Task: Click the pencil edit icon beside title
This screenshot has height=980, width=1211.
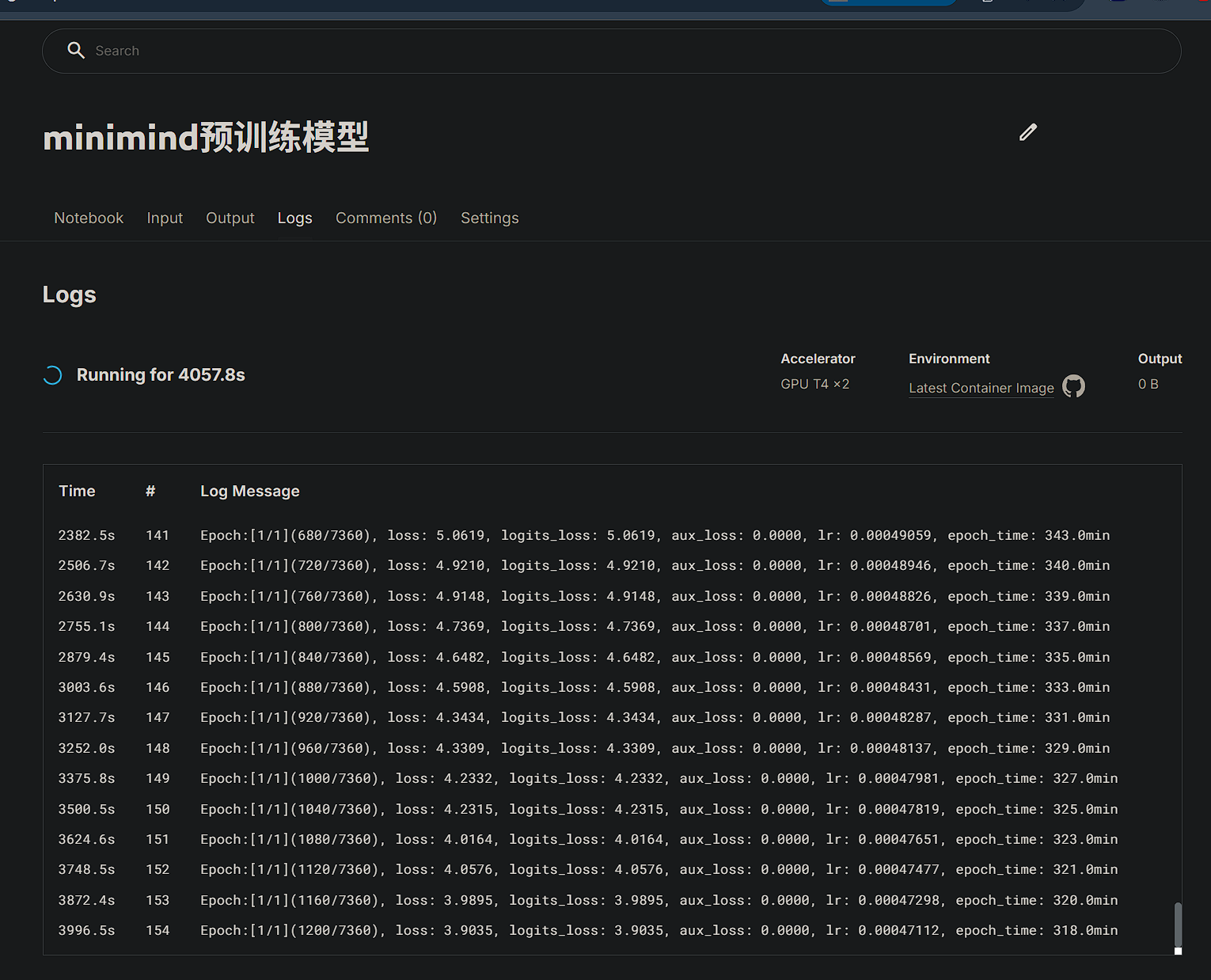Action: point(1027,133)
